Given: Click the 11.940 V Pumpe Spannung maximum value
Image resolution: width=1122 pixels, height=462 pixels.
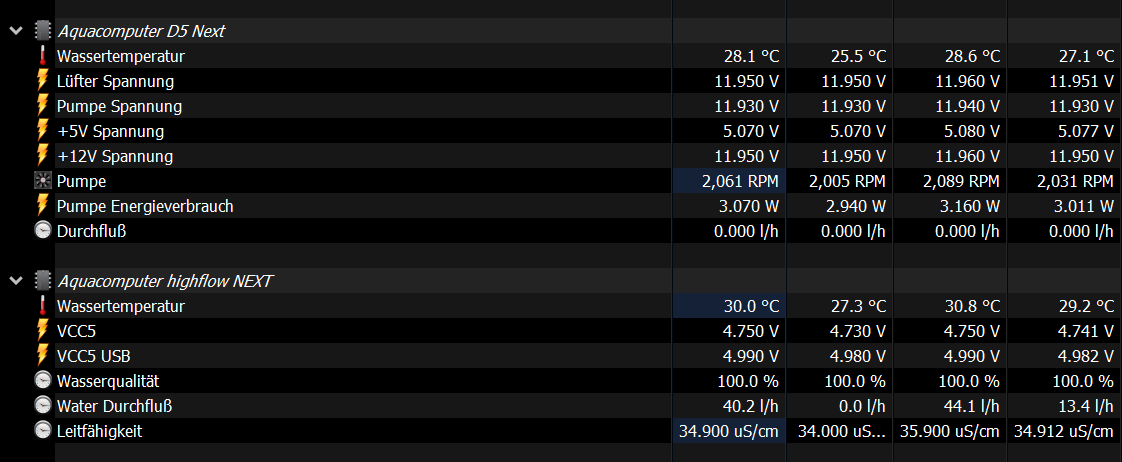Looking at the screenshot, I should click(968, 107).
